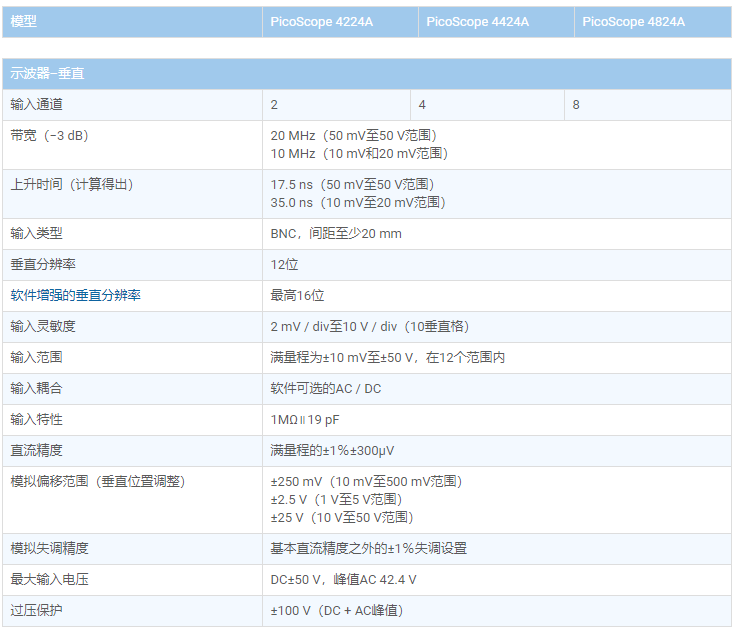Viewport: 736px width, 631px height.
Task: Click the 输入通道 row label
Action: point(36,104)
